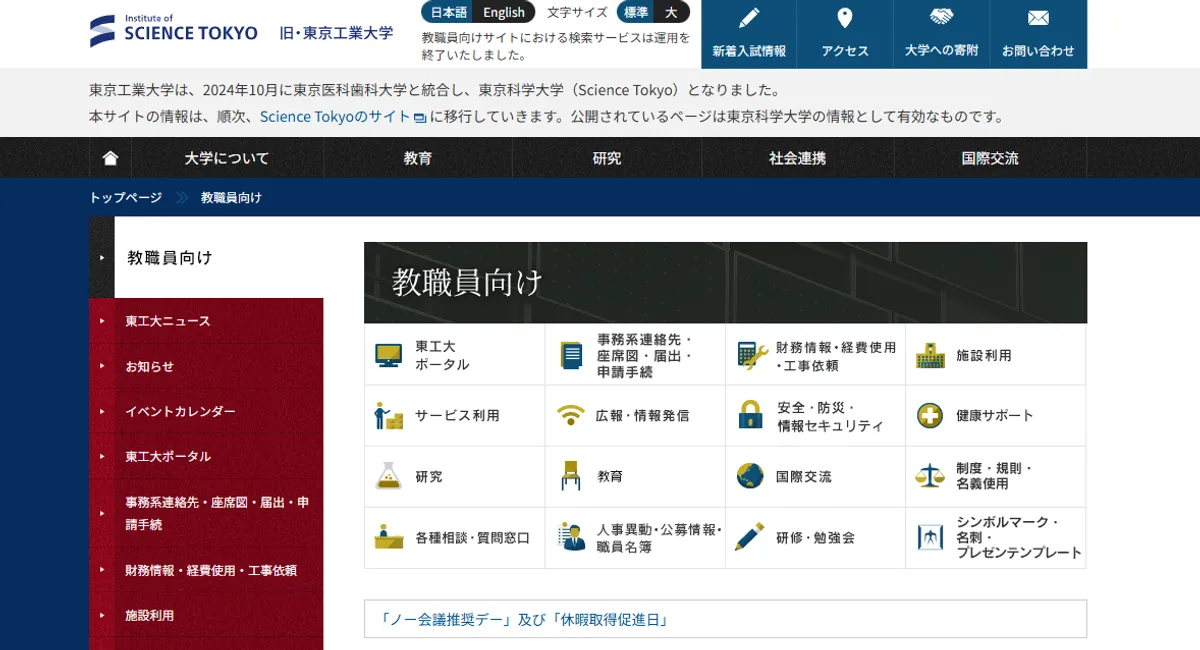This screenshot has width=1200, height=650.
Task: Follow the Science Tokyoのサイト link
Action: 335,116
